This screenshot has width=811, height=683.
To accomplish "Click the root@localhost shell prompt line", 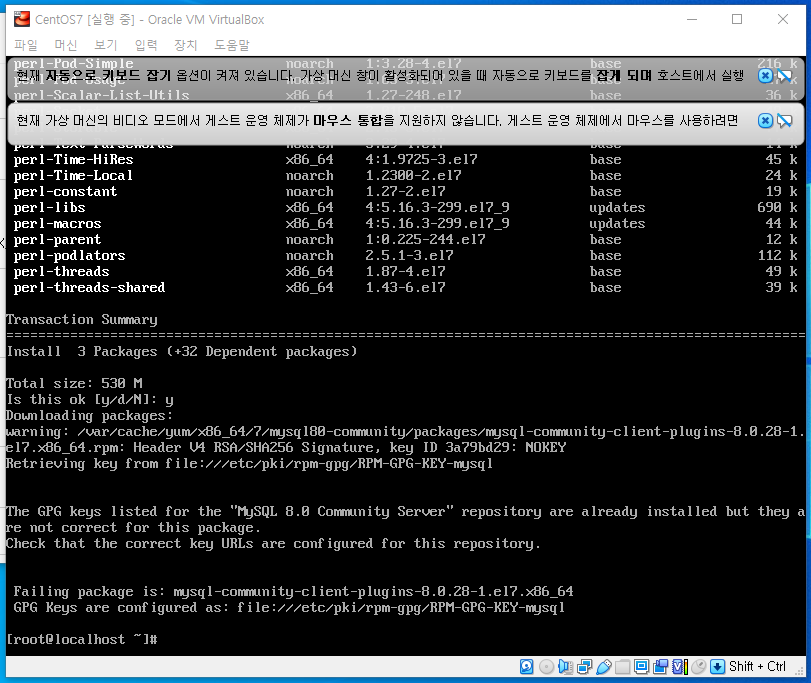I will click(81, 640).
